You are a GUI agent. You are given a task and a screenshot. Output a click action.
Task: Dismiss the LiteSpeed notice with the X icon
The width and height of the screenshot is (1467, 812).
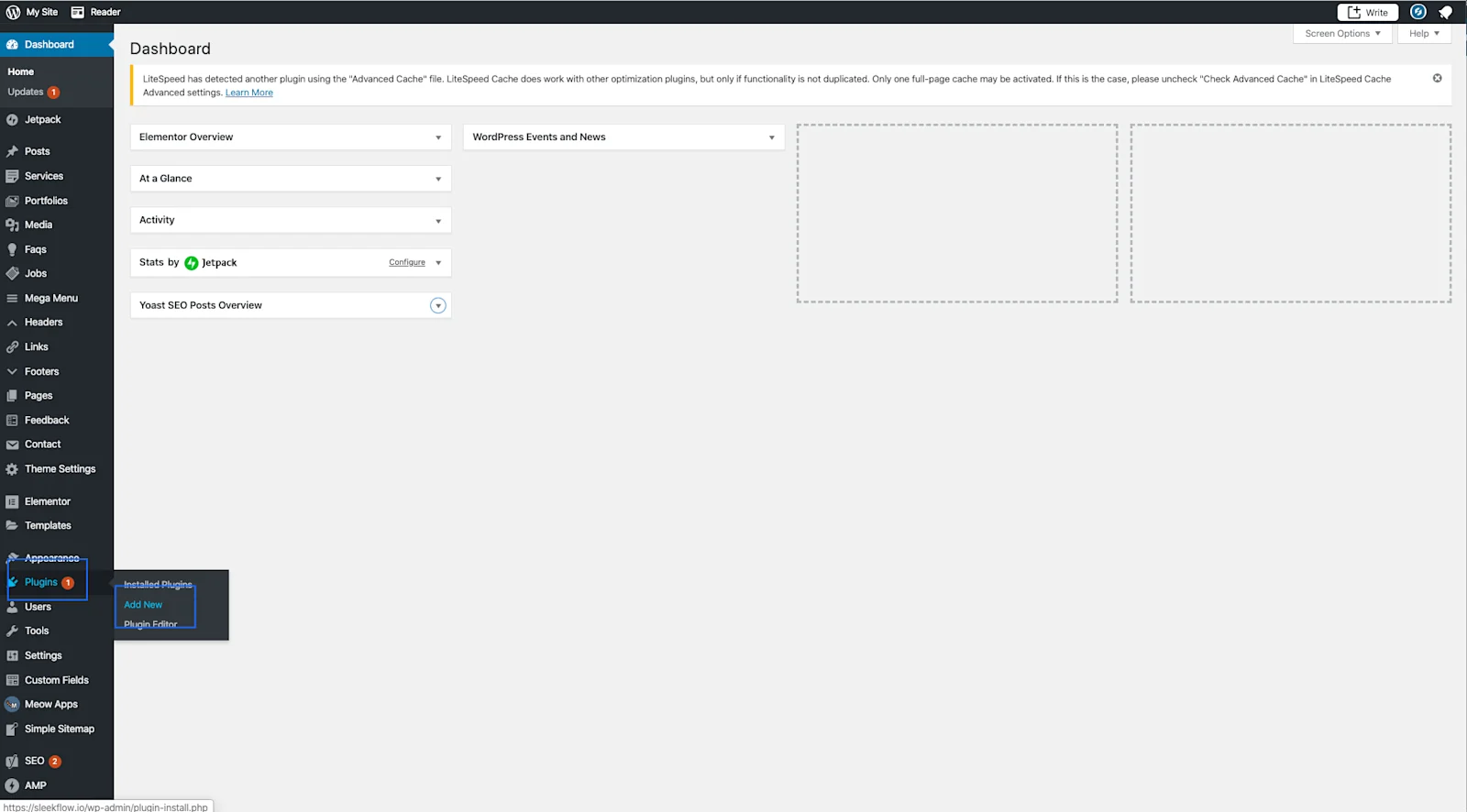point(1437,78)
